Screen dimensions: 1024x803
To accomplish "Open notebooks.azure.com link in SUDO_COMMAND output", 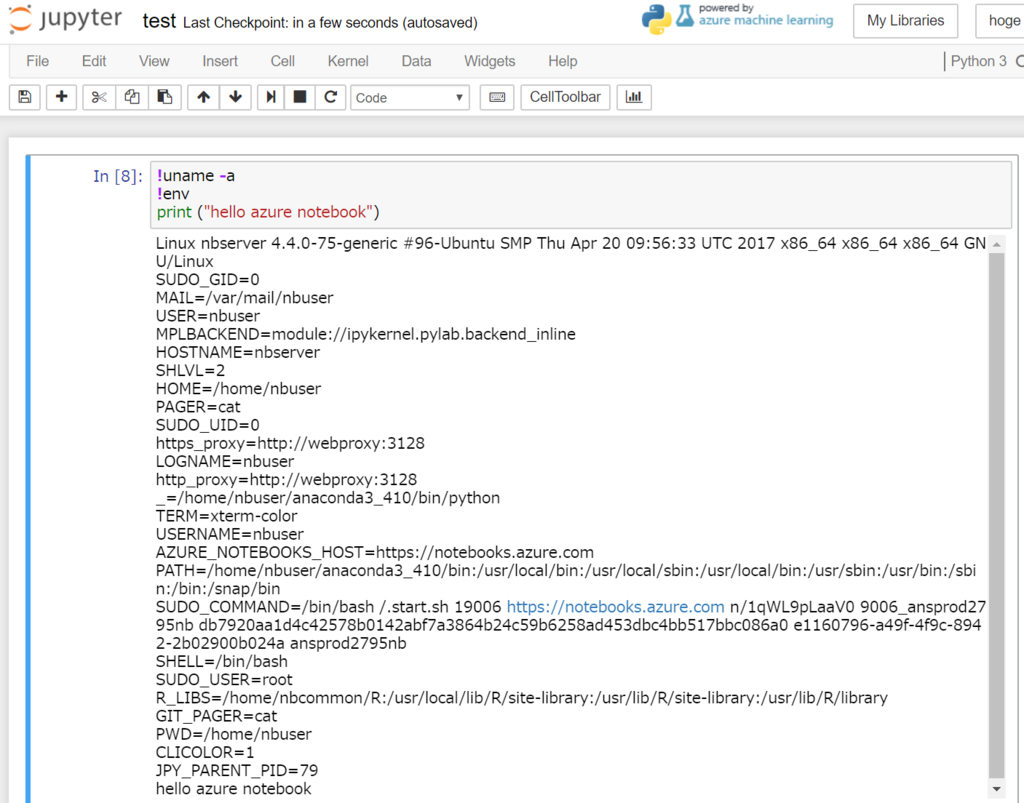I will pyautogui.click(x=615, y=607).
